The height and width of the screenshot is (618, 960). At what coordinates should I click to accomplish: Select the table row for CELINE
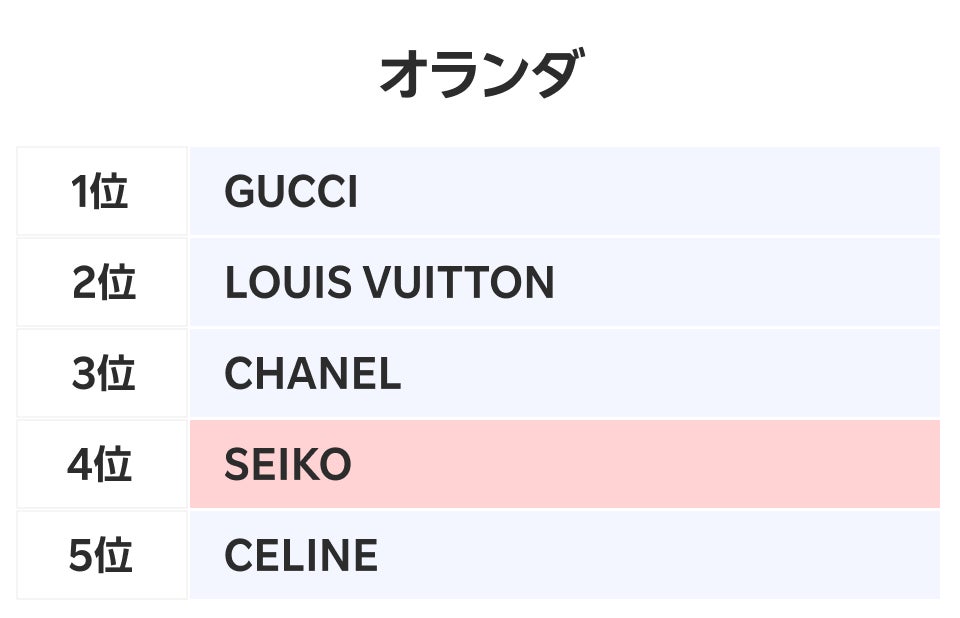coord(564,556)
